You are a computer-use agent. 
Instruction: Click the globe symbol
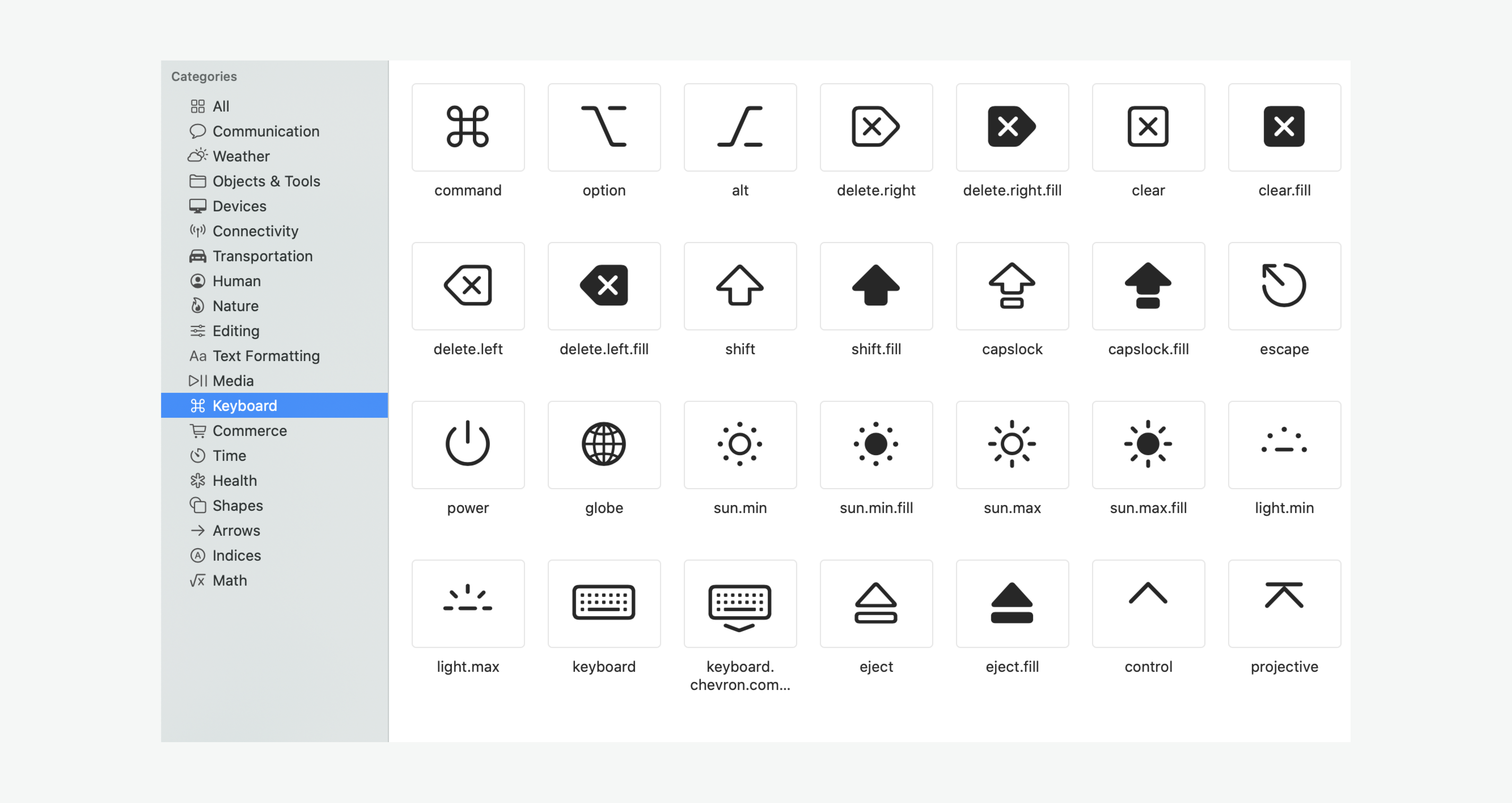click(x=604, y=444)
